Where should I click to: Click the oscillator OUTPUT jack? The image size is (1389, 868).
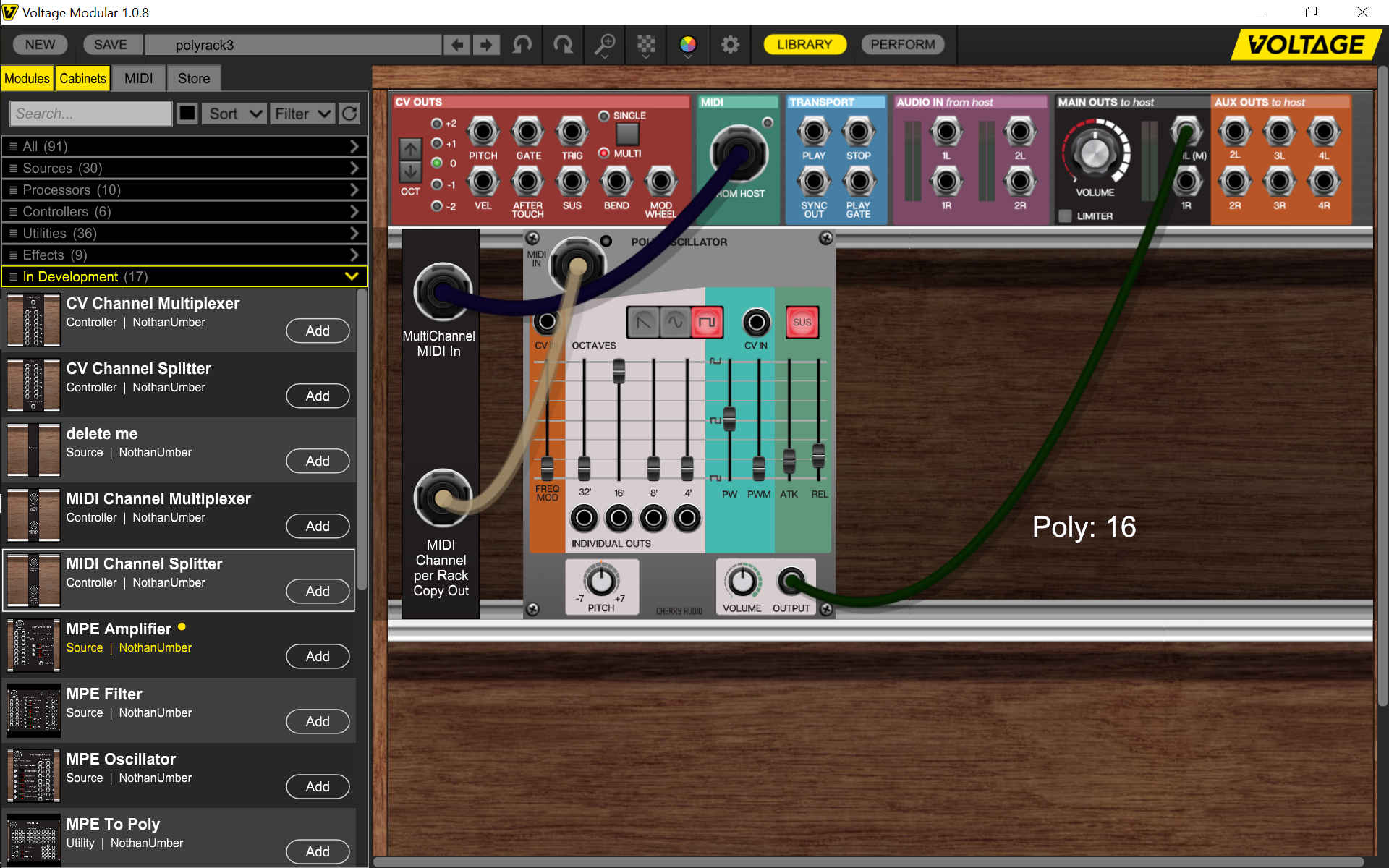pyautogui.click(x=791, y=581)
